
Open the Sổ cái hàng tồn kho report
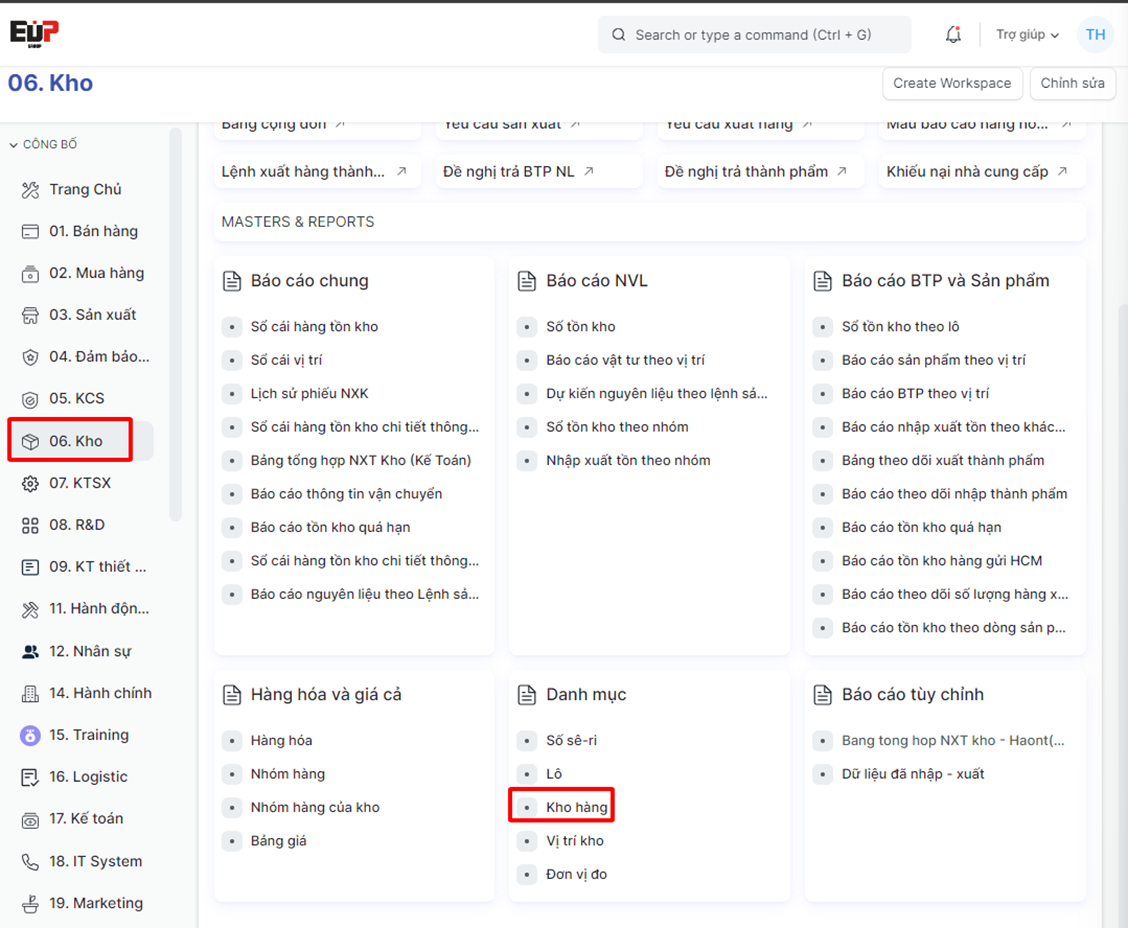pyautogui.click(x=314, y=327)
